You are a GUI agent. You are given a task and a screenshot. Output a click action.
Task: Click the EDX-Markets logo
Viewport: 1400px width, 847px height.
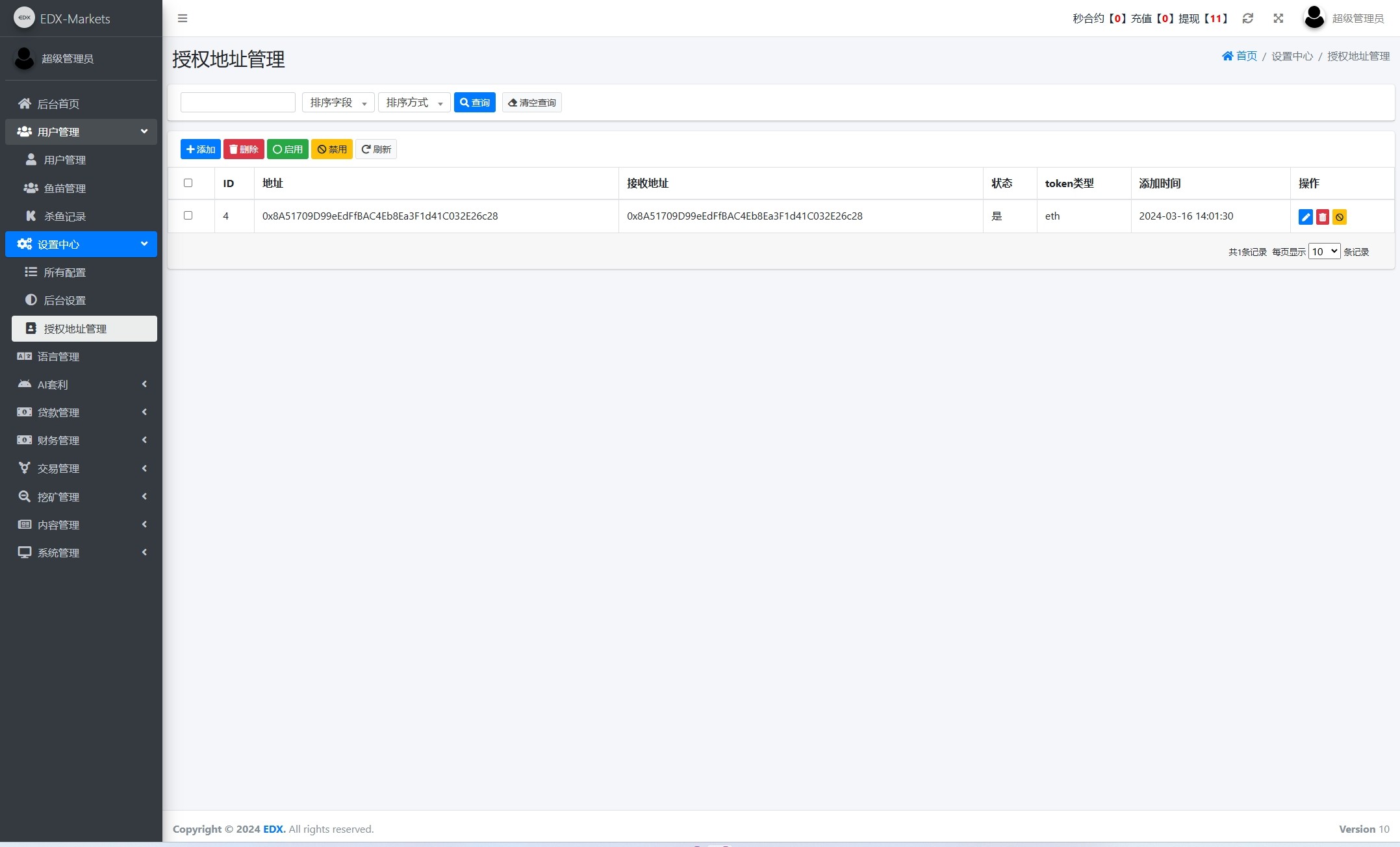(x=24, y=18)
